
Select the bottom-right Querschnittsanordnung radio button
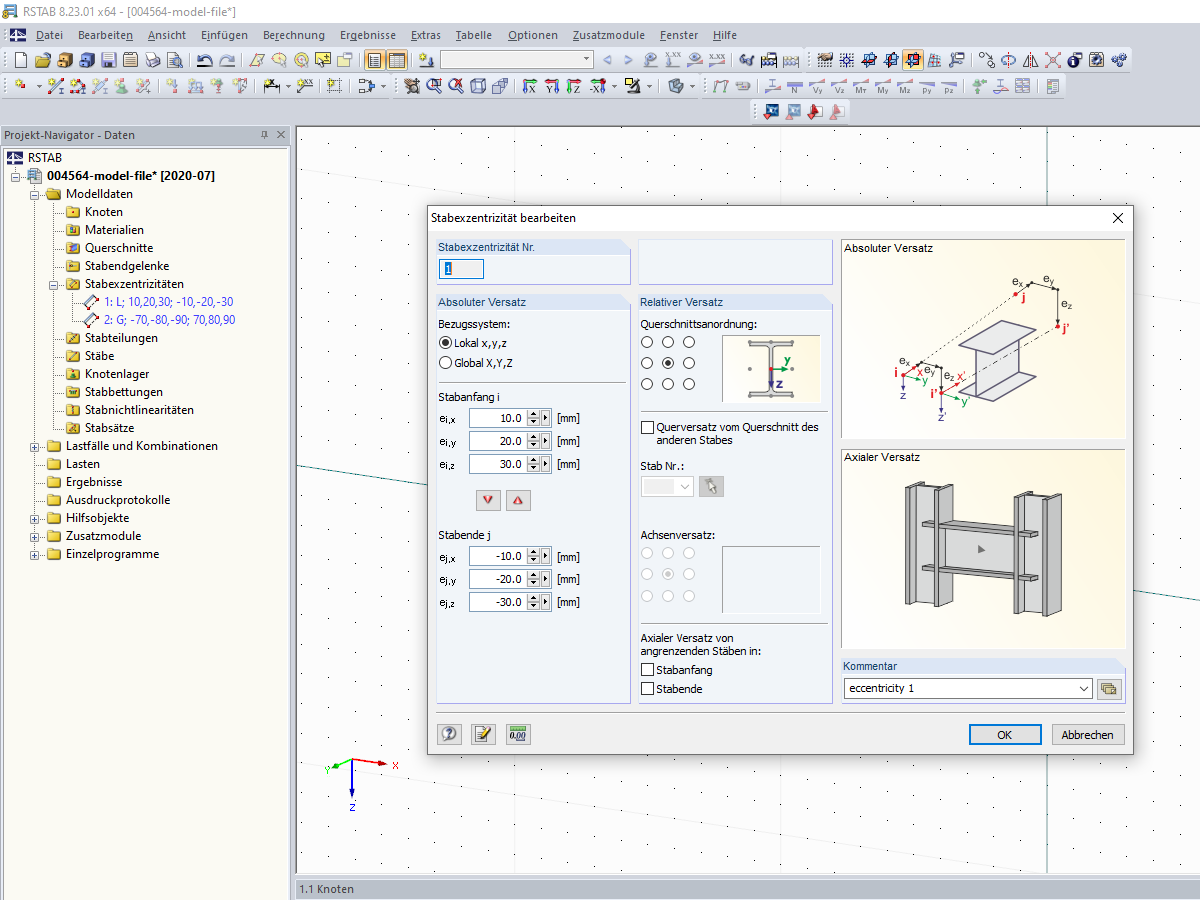pyautogui.click(x=689, y=384)
